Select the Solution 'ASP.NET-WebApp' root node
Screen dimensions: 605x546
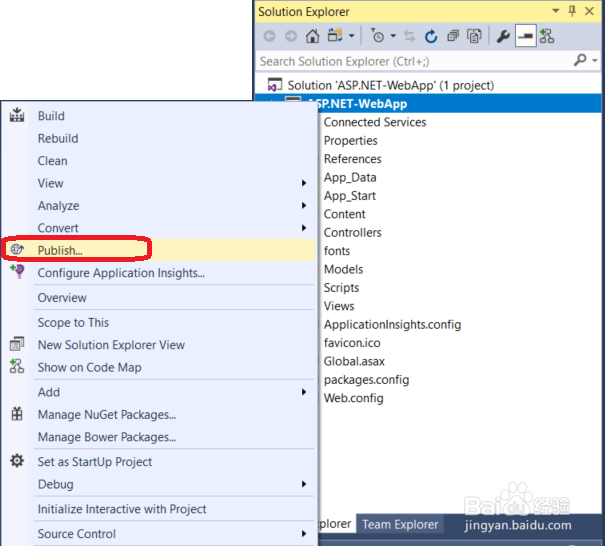tap(391, 85)
